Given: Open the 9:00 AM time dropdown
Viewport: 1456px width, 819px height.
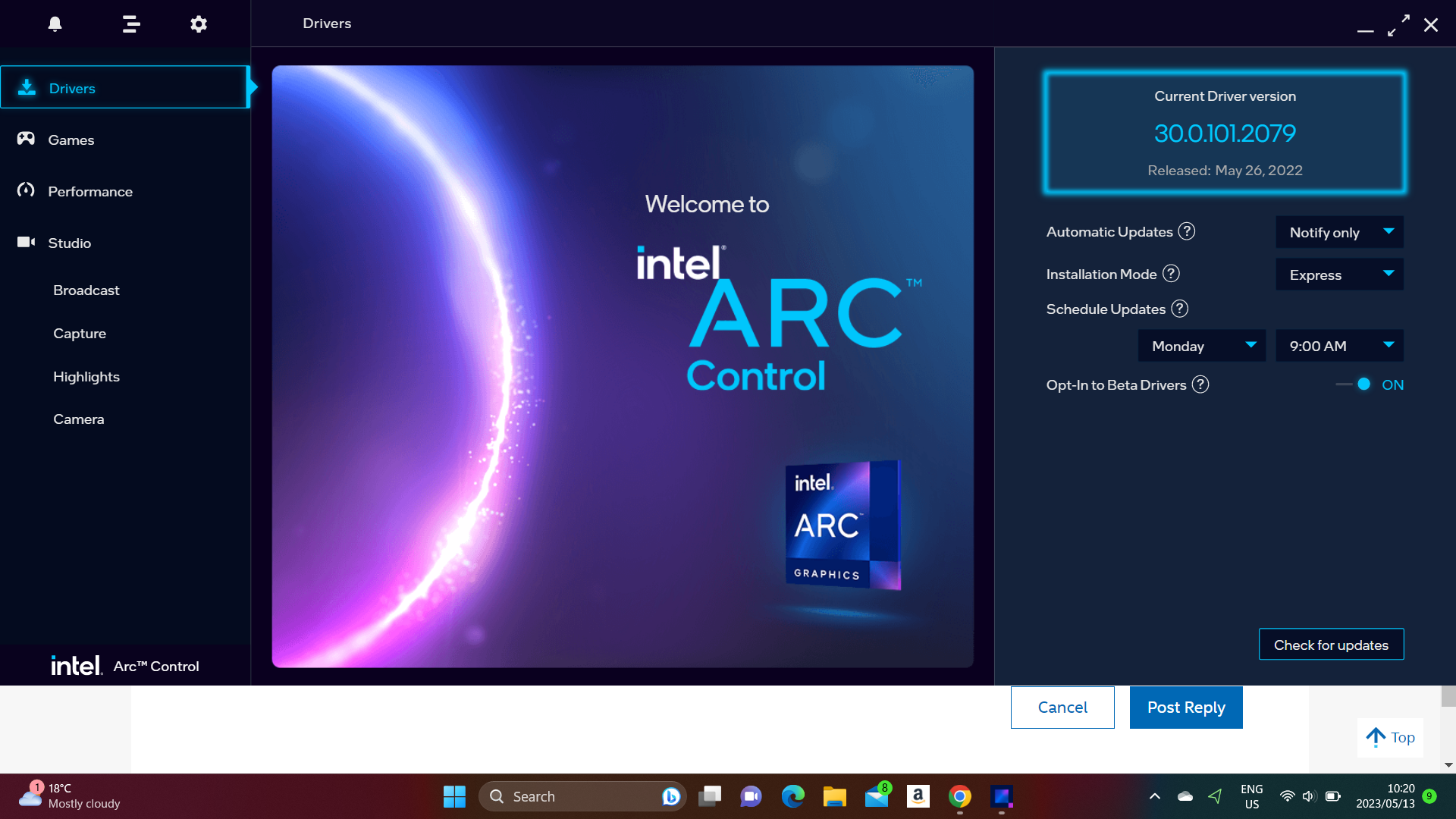Looking at the screenshot, I should (1339, 346).
